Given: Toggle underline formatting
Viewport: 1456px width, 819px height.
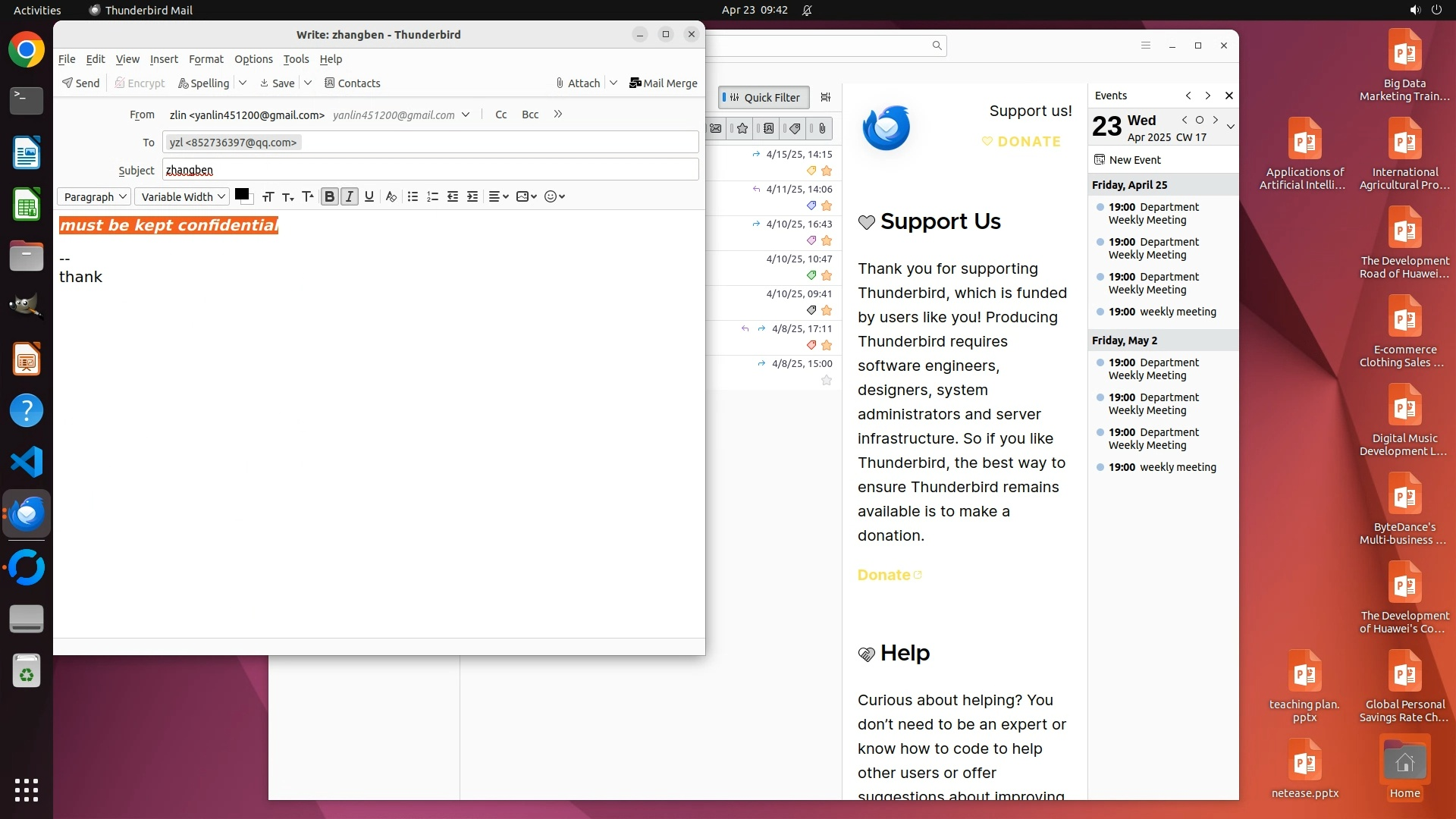Looking at the screenshot, I should point(369,197).
